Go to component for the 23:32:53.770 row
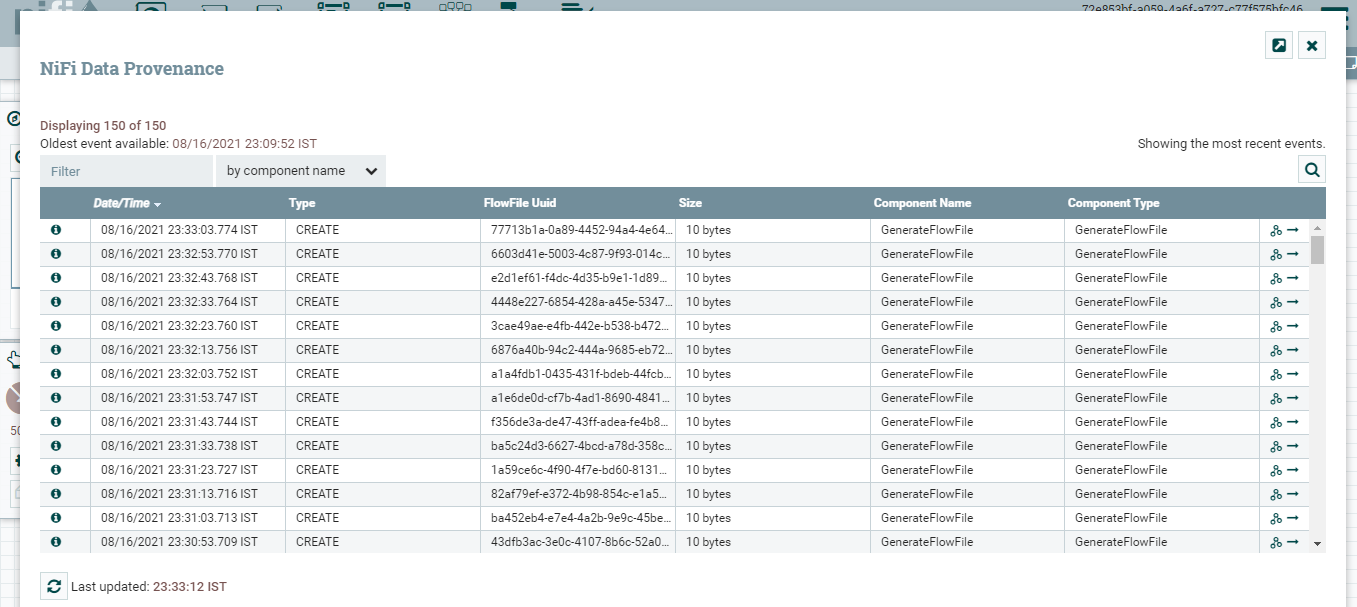 tap(1293, 253)
